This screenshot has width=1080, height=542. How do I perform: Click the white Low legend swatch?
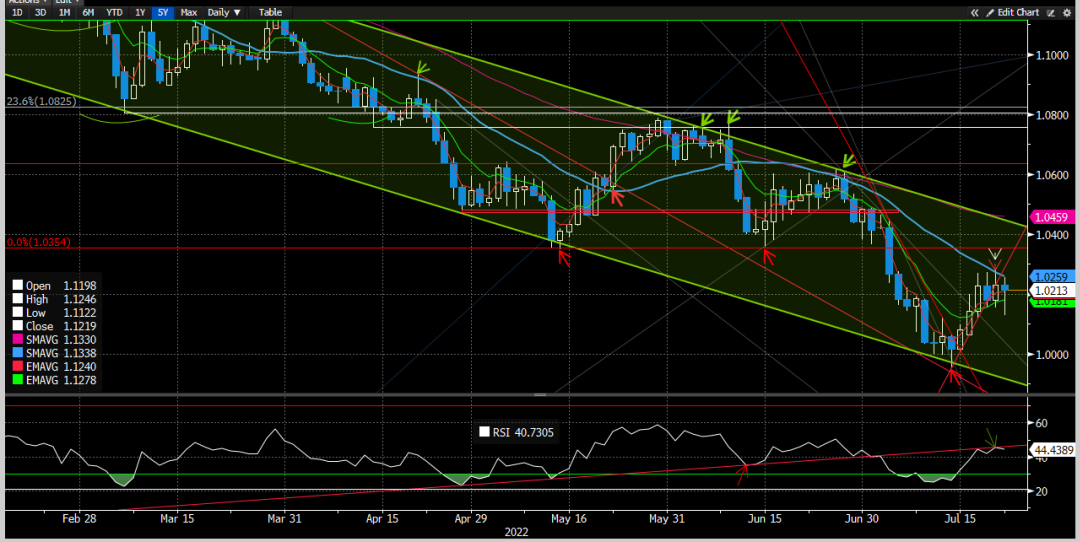(x=17, y=313)
